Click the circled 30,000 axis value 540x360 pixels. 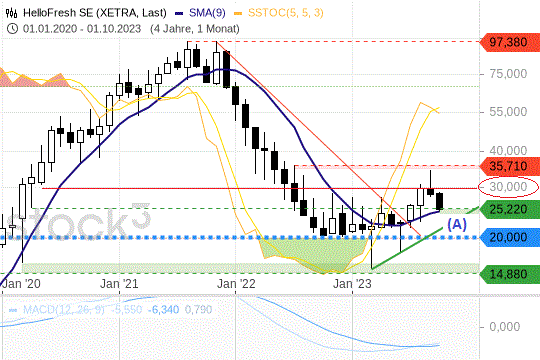coord(508,187)
